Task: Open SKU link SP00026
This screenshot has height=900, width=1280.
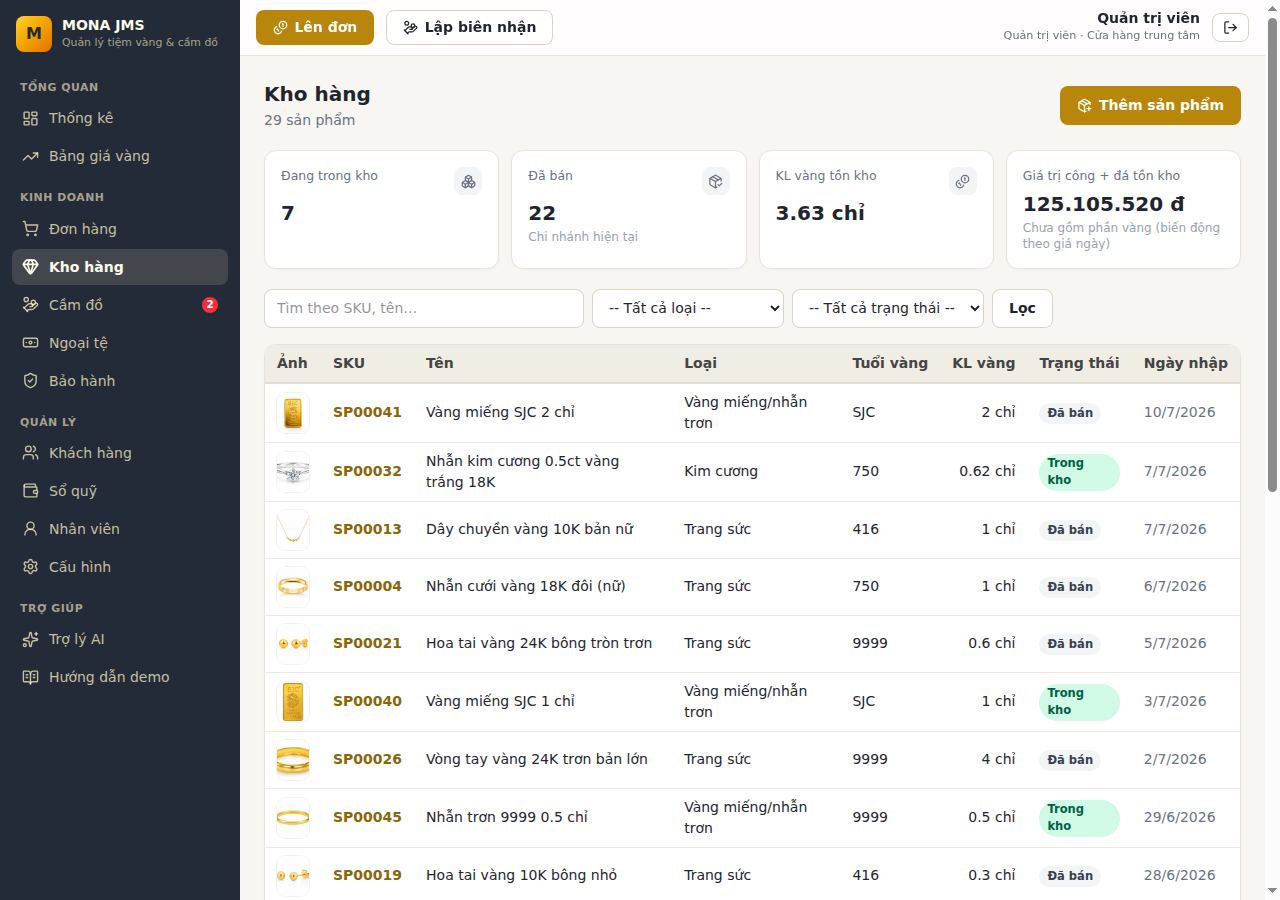Action: click(367, 759)
